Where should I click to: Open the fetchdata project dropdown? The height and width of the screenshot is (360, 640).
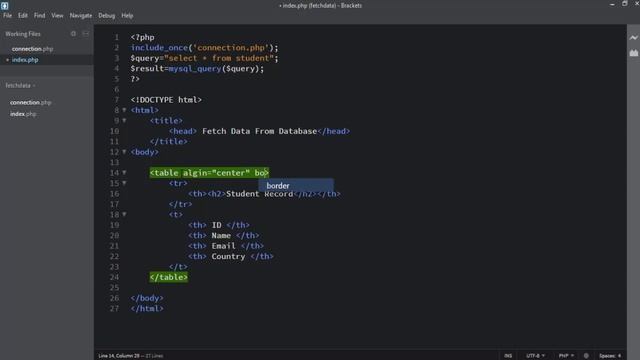20,86
